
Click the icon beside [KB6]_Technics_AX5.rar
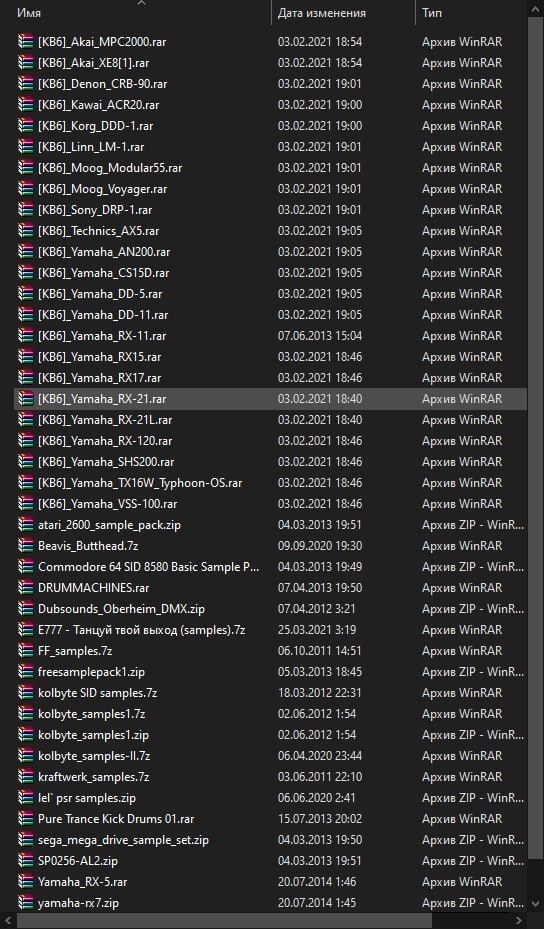[25, 230]
